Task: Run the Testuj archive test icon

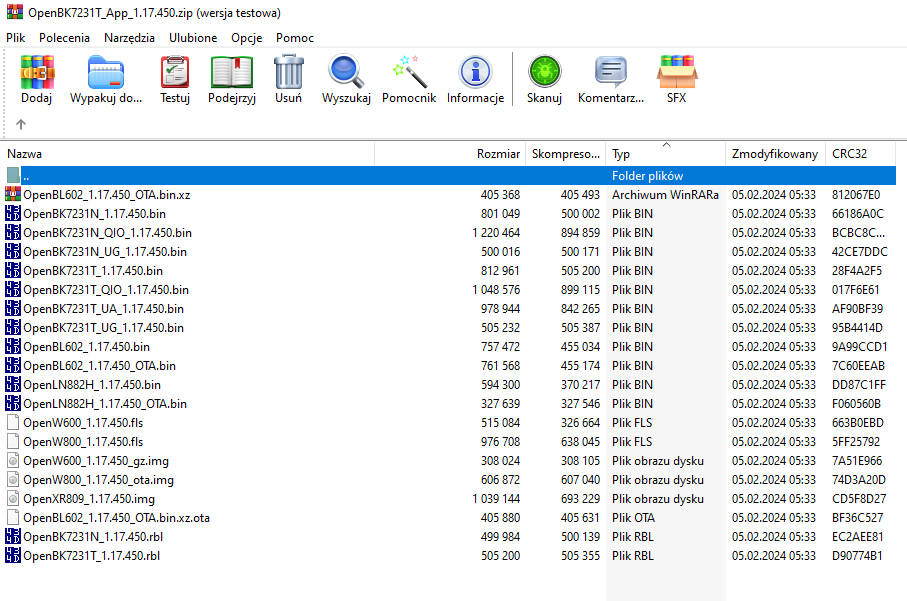Action: click(175, 72)
